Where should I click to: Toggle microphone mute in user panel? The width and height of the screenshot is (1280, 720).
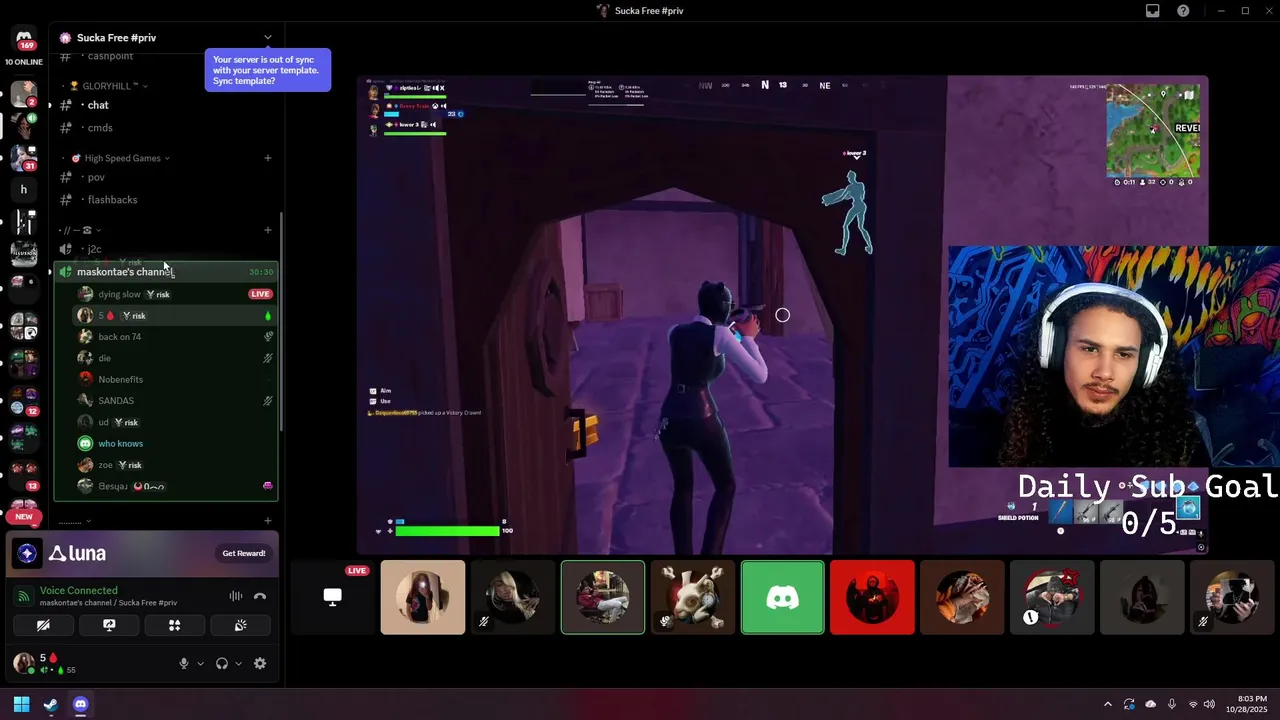tap(183, 663)
